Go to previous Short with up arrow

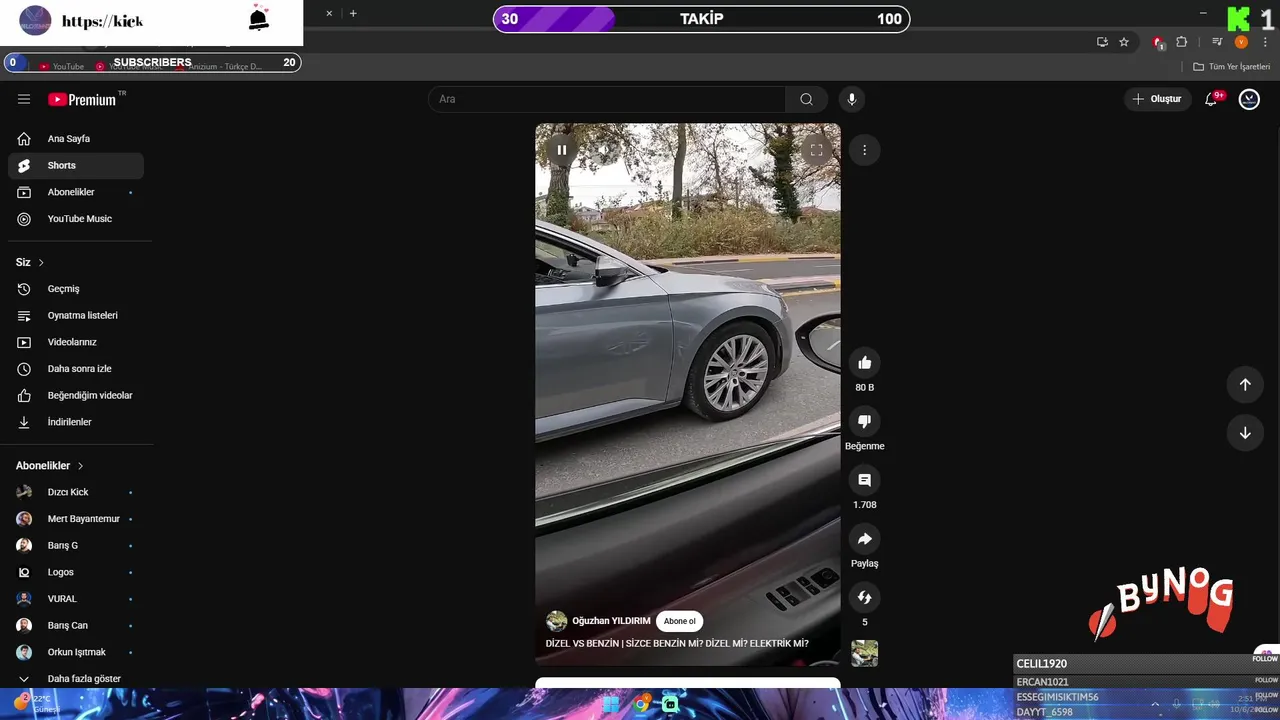[1245, 384]
